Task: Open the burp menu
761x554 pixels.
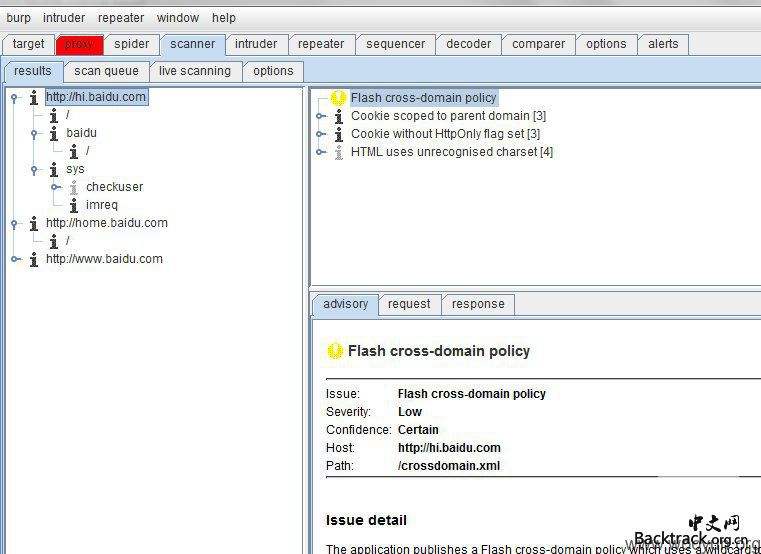Action: tap(18, 18)
